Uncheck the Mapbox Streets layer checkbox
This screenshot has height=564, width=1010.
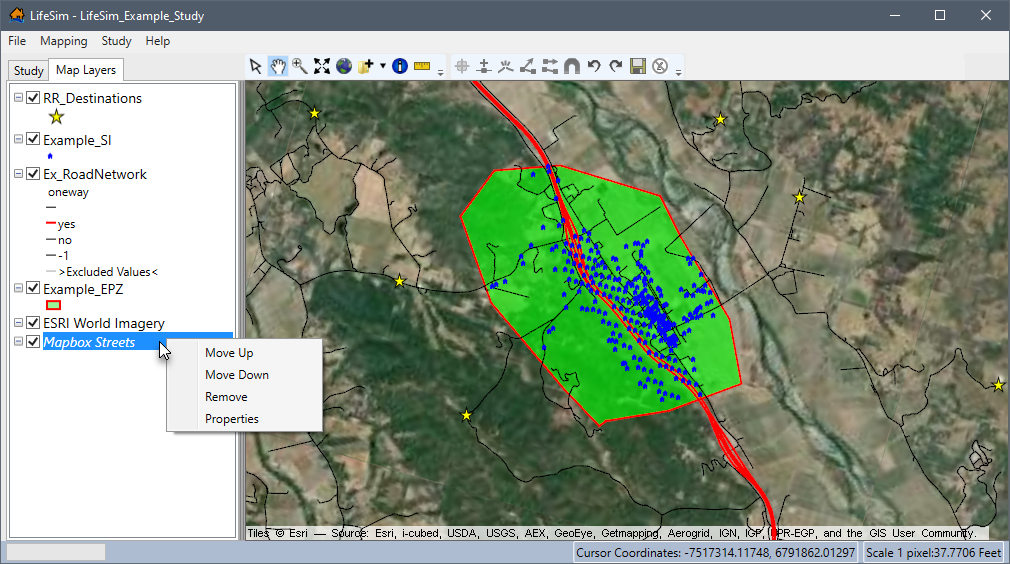point(33,341)
